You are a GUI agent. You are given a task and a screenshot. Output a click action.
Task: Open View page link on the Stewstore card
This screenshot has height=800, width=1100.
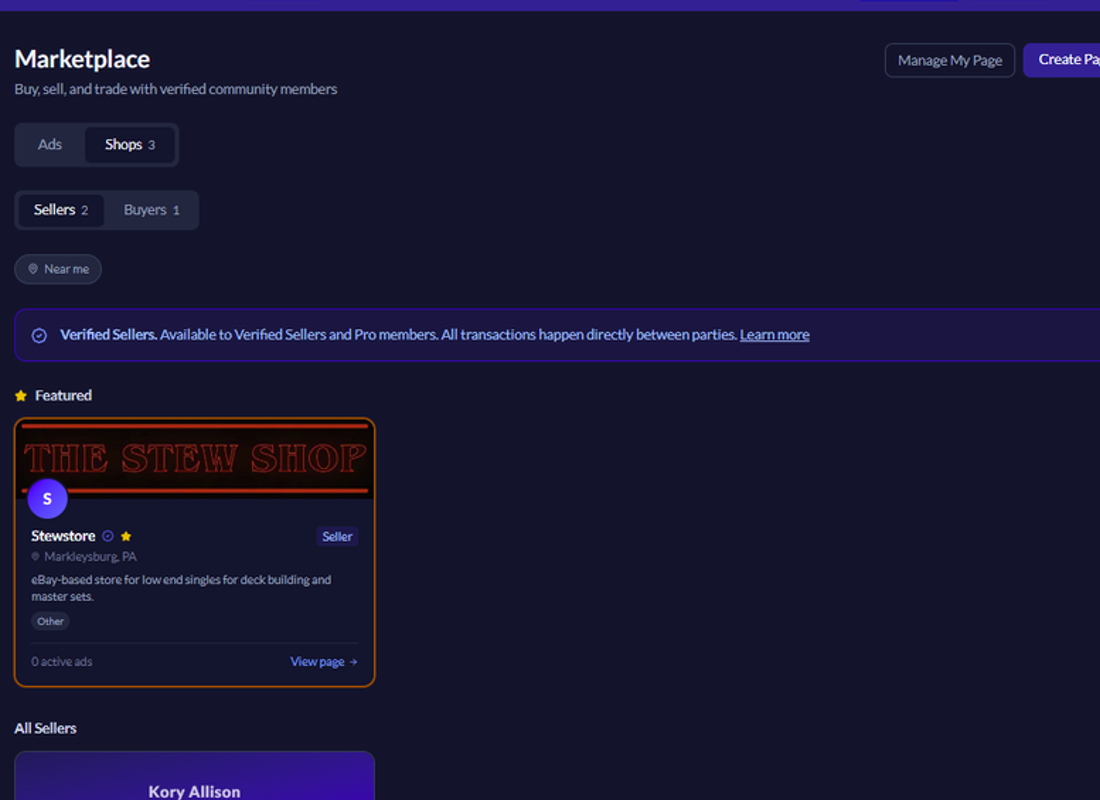pos(324,662)
